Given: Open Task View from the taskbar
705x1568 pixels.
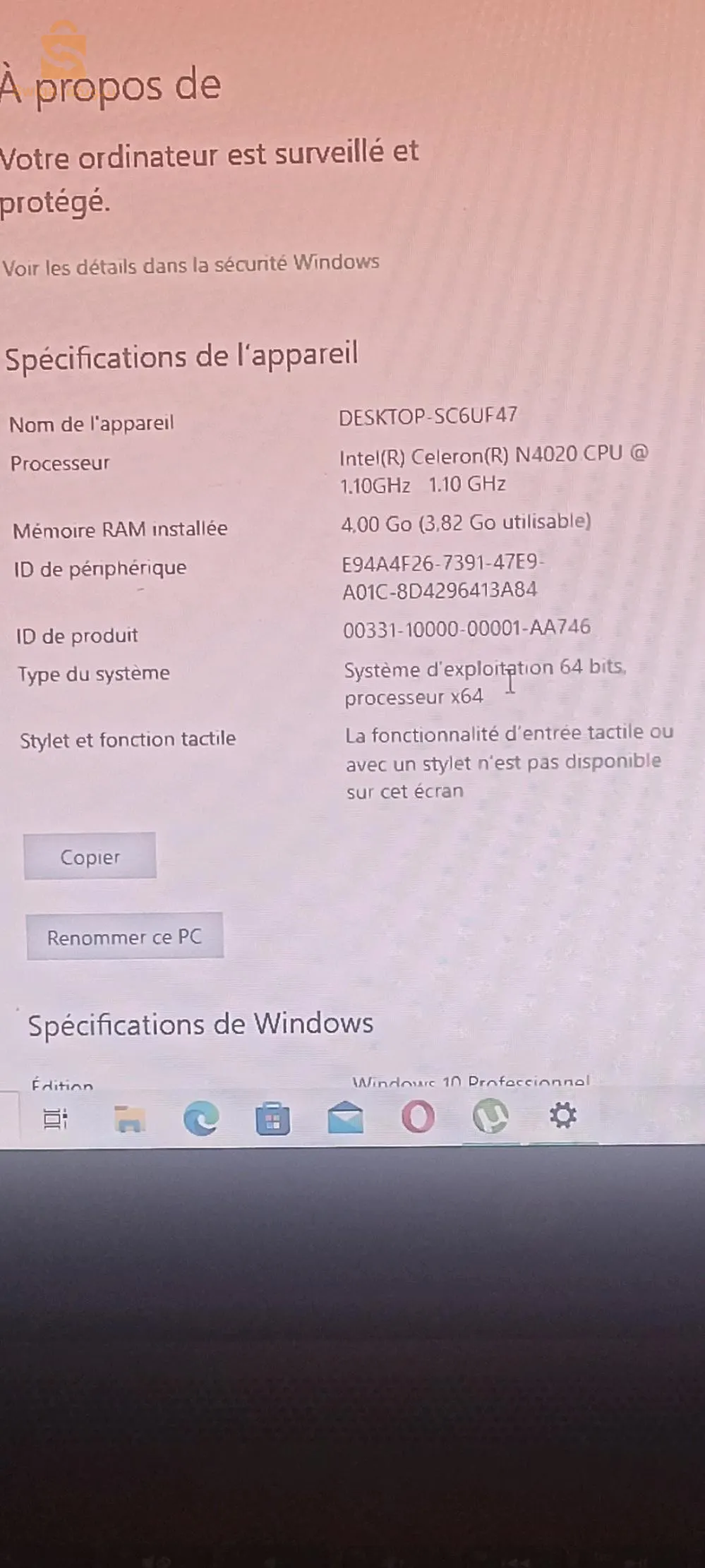Looking at the screenshot, I should 55,1118.
